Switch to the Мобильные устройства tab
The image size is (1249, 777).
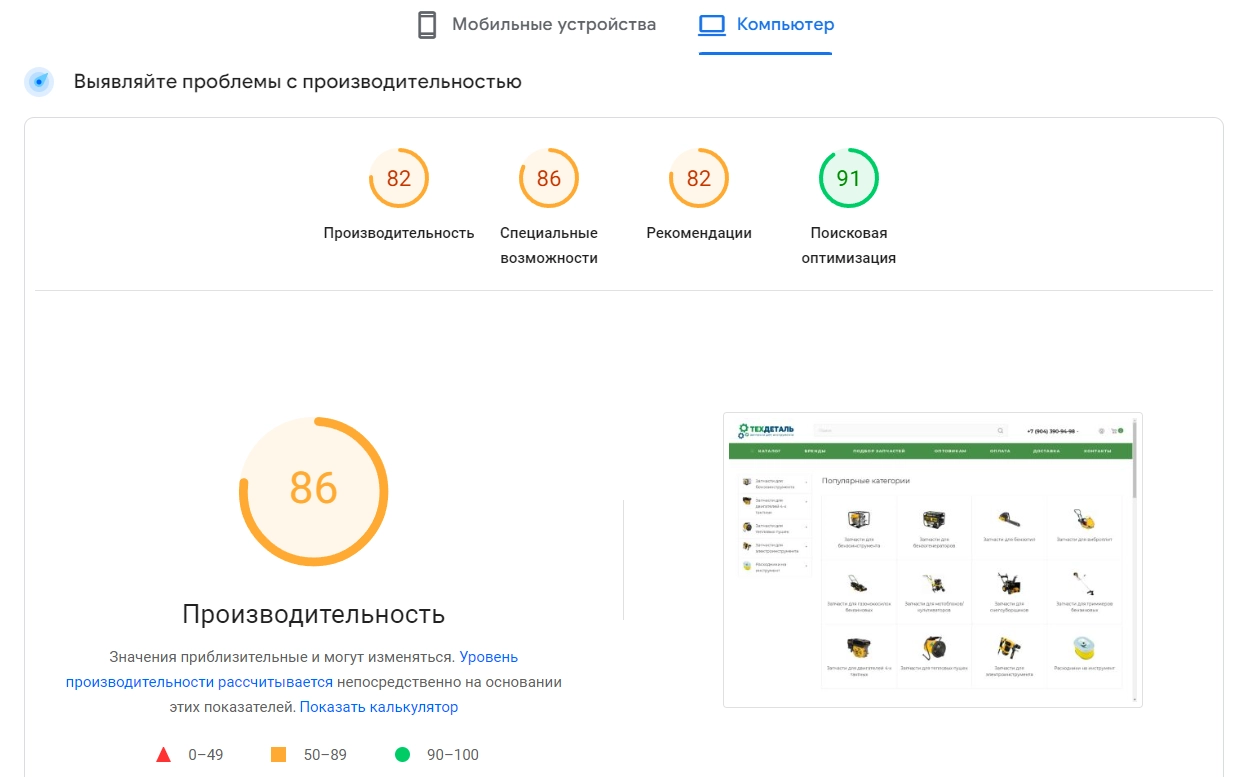[x=537, y=25]
